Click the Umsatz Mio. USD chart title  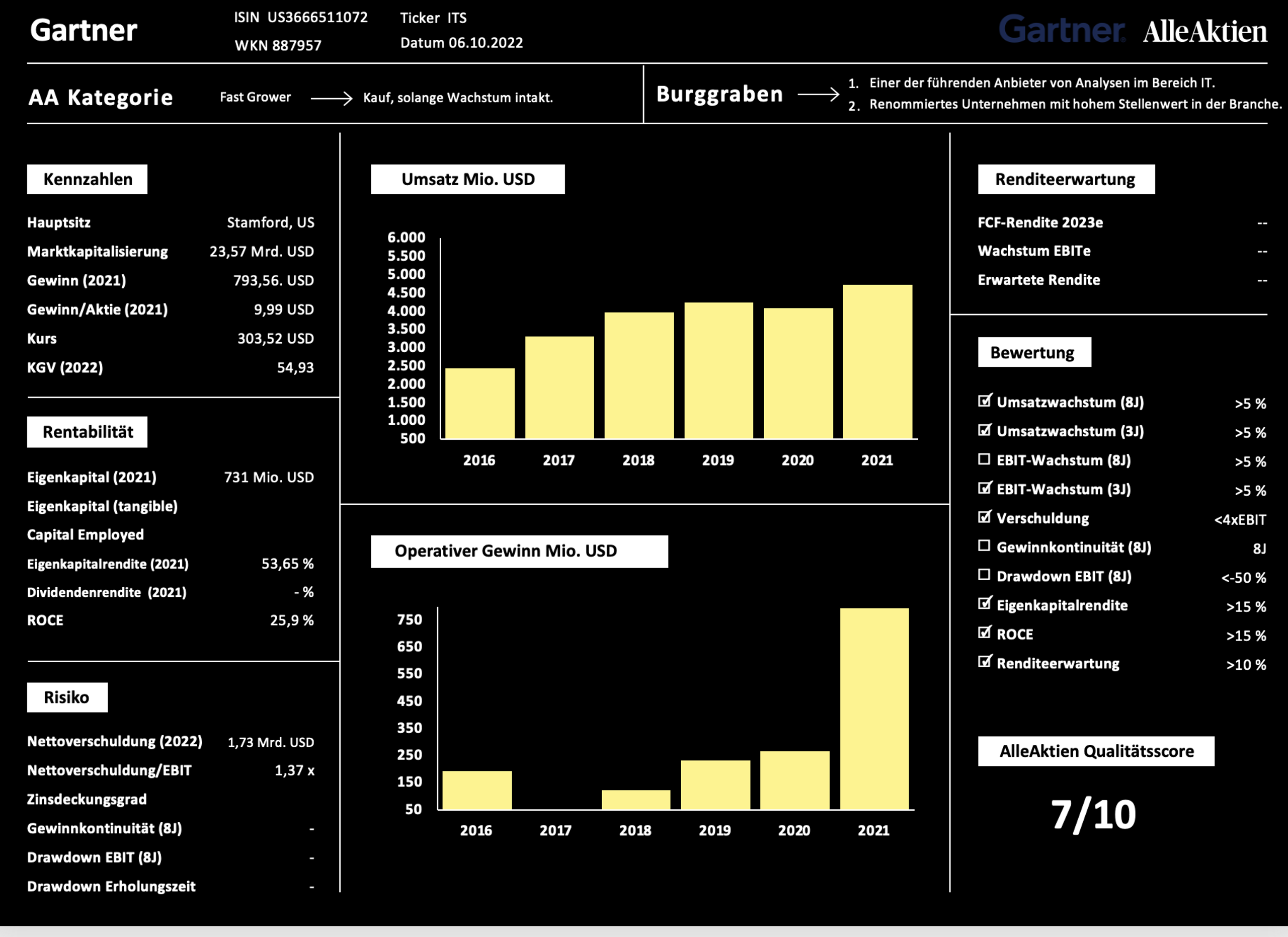coord(467,180)
